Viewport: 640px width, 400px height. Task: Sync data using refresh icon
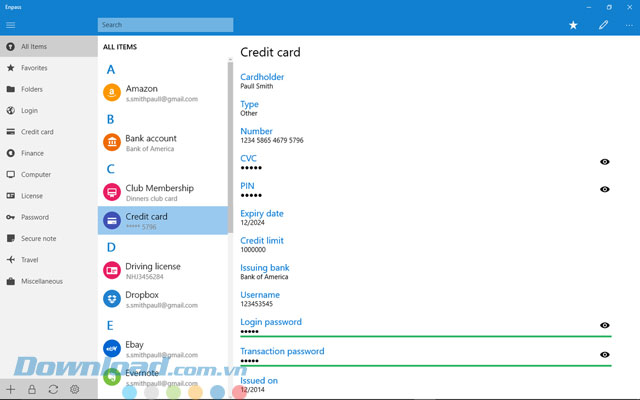[53, 389]
